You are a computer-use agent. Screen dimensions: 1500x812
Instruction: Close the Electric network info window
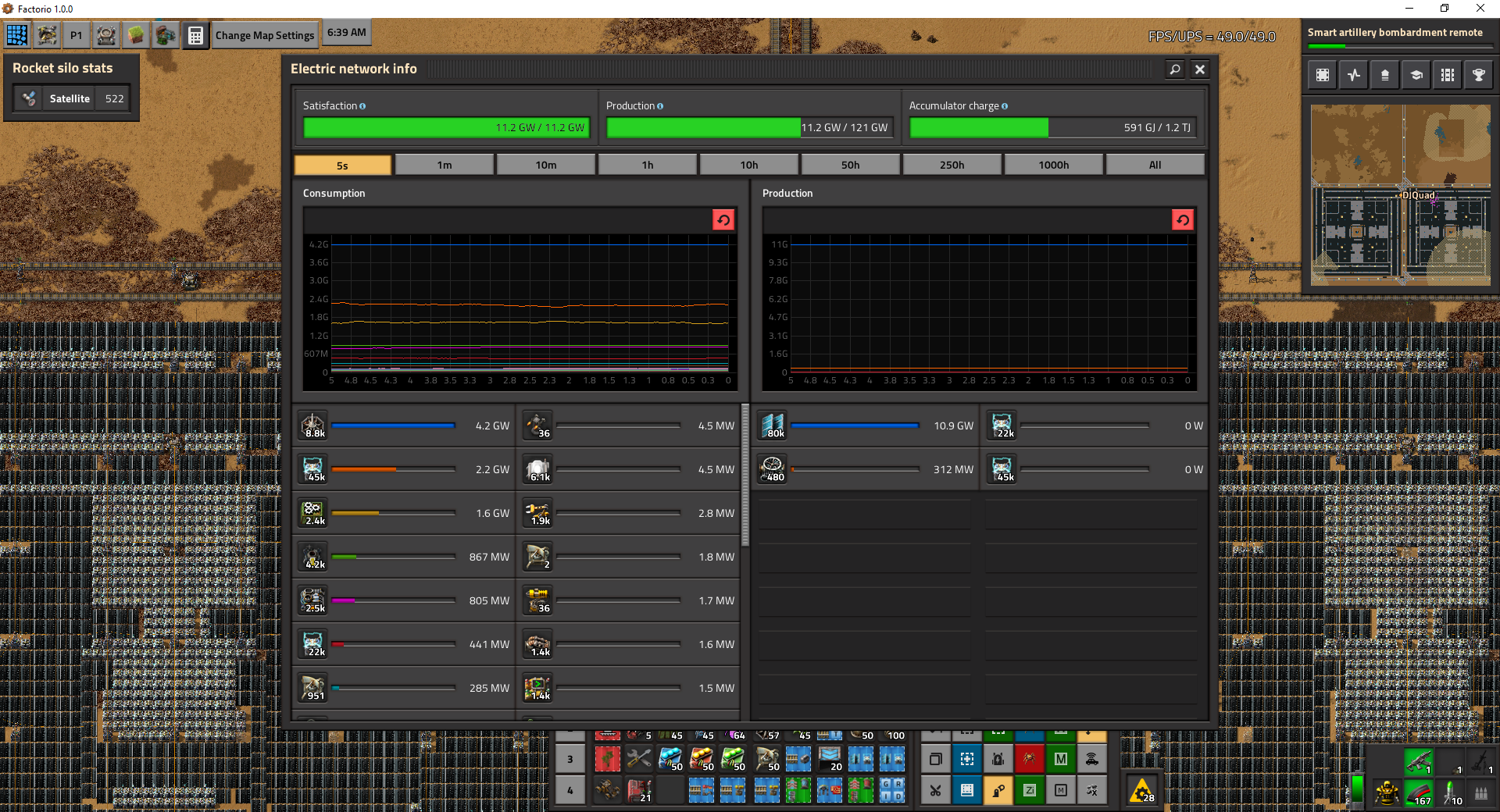pos(1200,69)
